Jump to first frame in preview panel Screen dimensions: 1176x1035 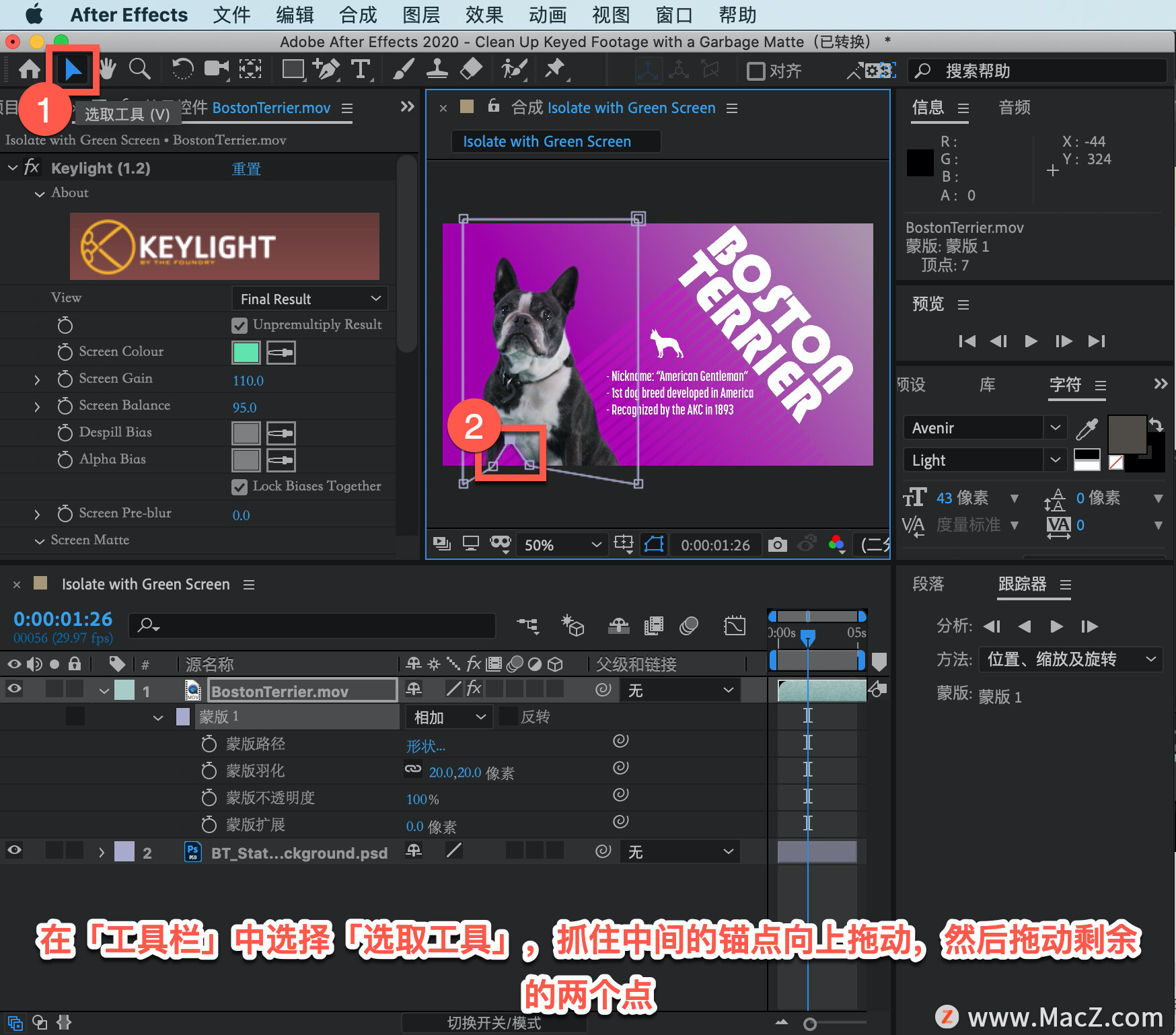[x=967, y=341]
